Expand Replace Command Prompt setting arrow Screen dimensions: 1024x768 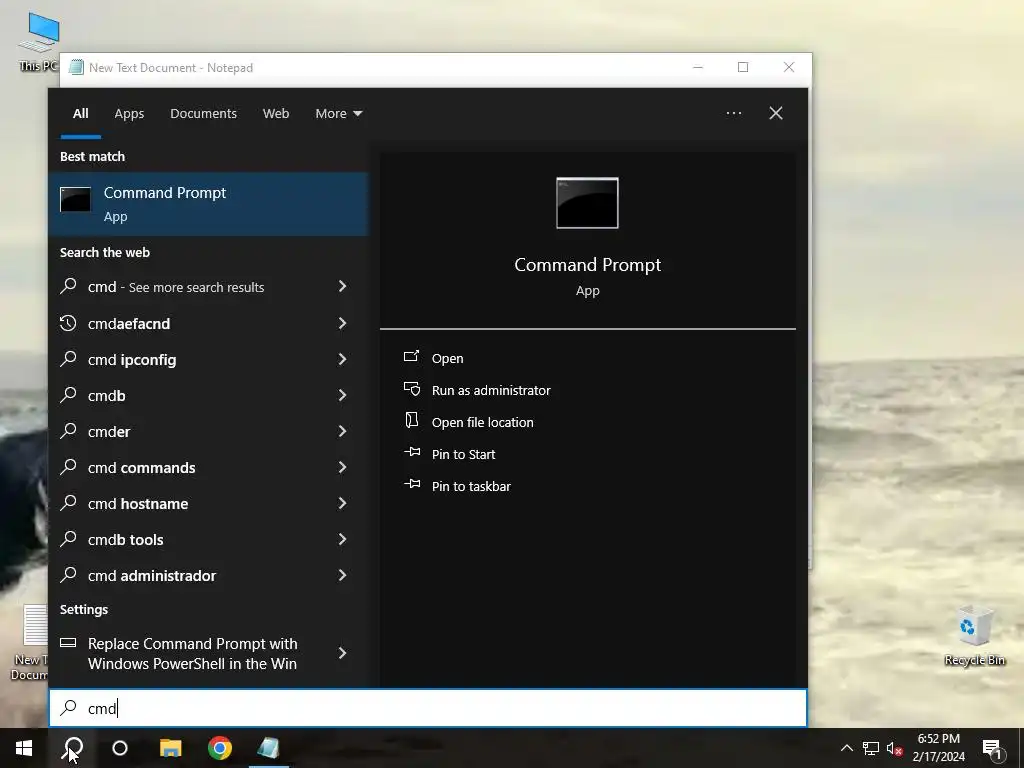pos(342,652)
